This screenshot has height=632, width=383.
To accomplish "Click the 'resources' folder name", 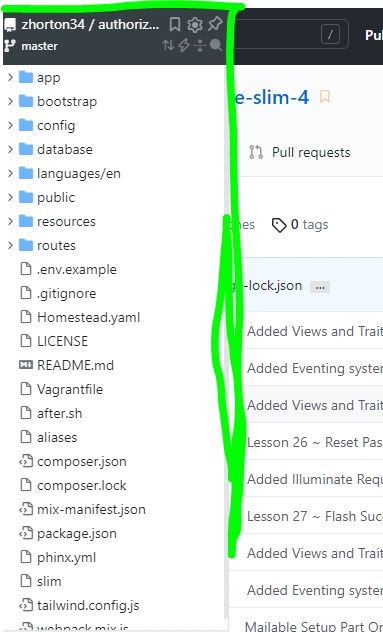I will (66, 221).
